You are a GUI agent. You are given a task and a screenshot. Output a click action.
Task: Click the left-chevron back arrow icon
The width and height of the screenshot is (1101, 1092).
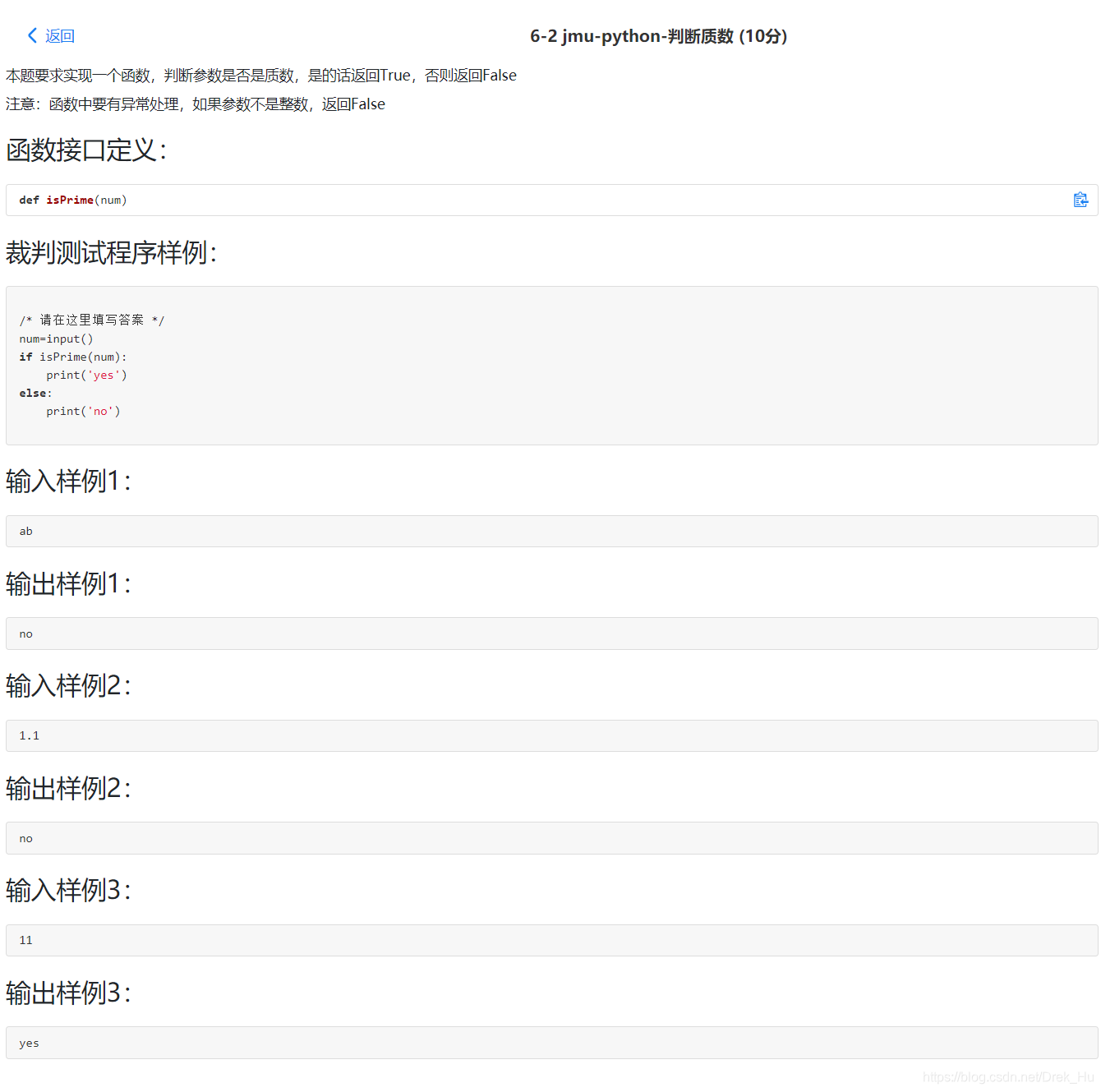[30, 35]
